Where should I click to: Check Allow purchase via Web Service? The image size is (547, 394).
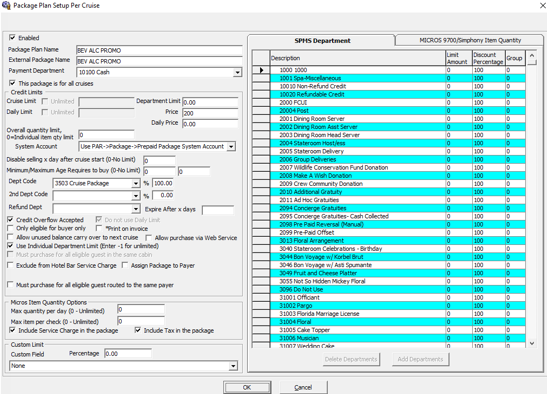149,237
